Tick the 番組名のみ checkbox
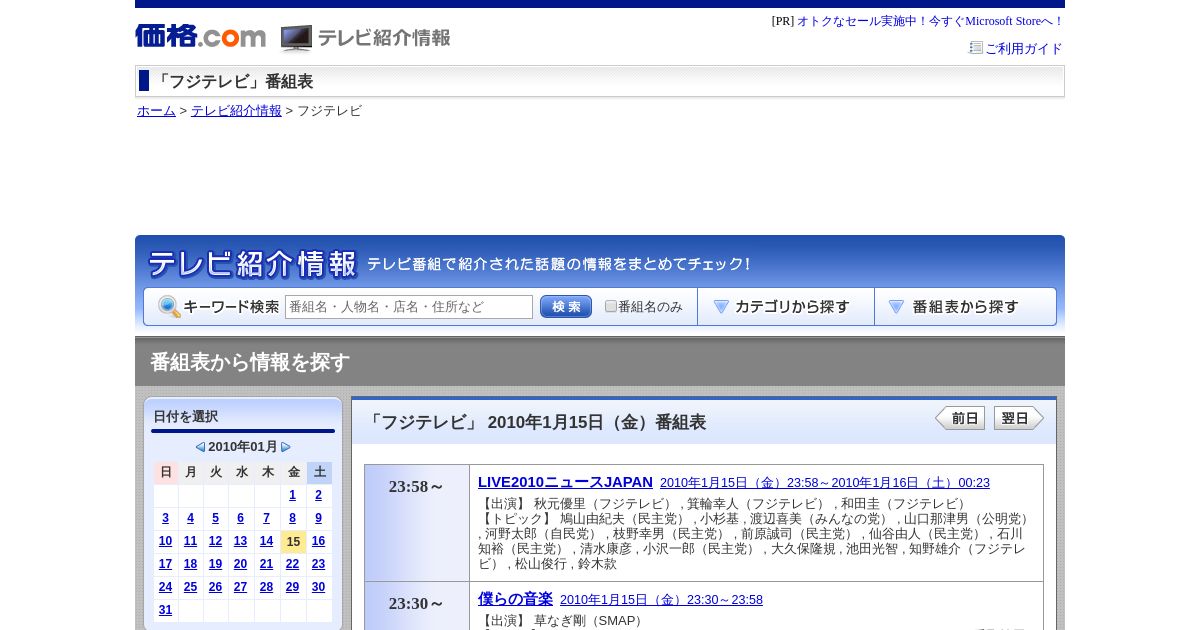Screen dimensions: 1200x630 [x=611, y=306]
